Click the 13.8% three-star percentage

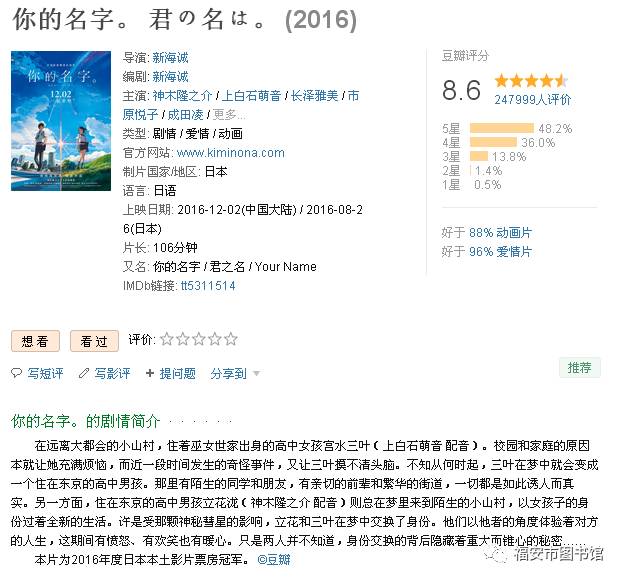[509, 156]
